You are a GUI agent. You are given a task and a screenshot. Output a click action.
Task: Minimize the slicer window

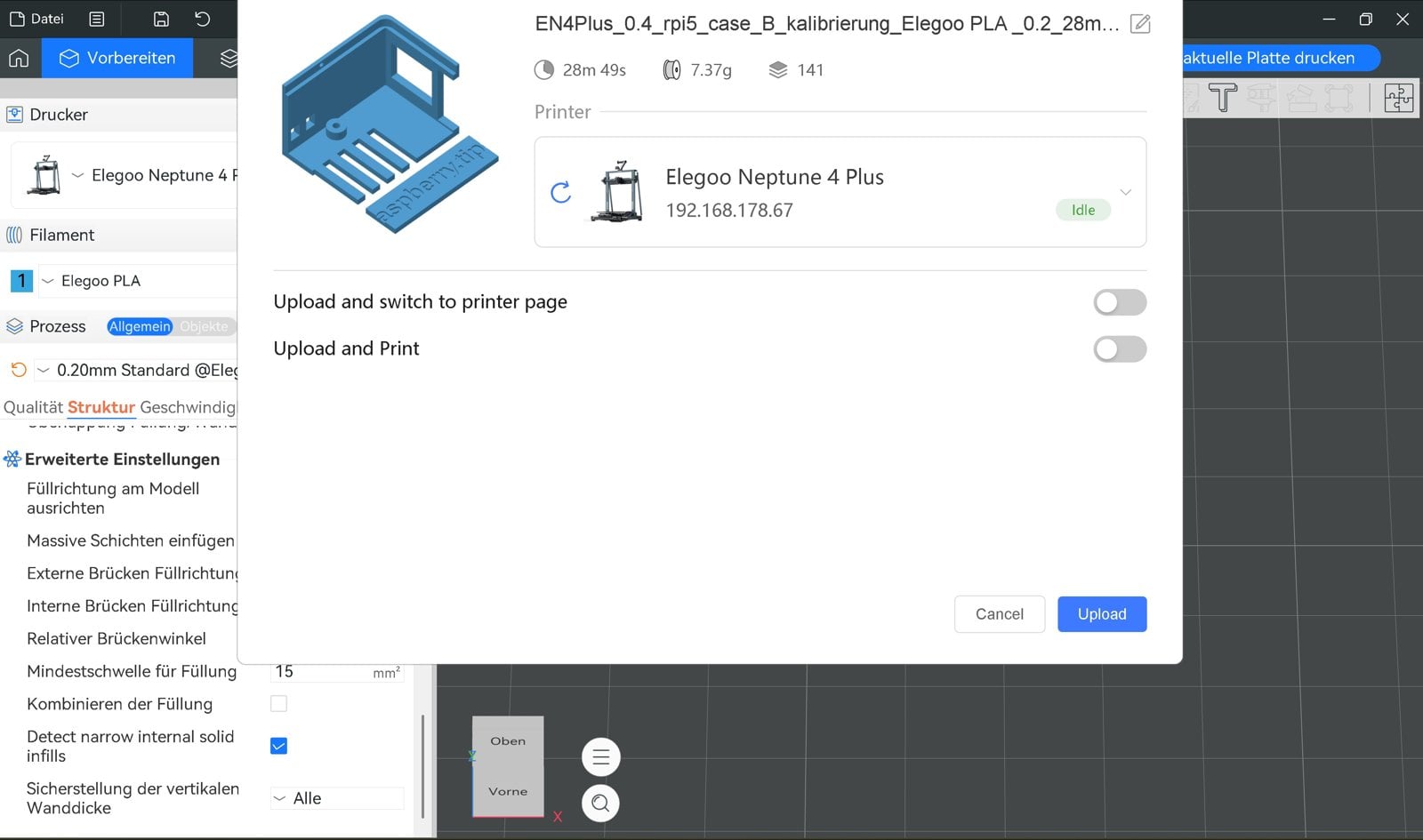(x=1329, y=19)
